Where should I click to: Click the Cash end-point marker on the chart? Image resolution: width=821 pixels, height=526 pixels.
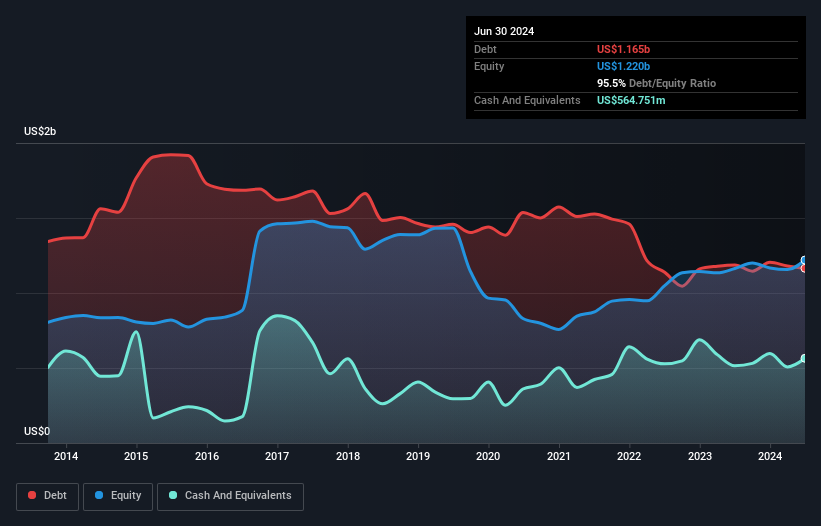[804, 359]
